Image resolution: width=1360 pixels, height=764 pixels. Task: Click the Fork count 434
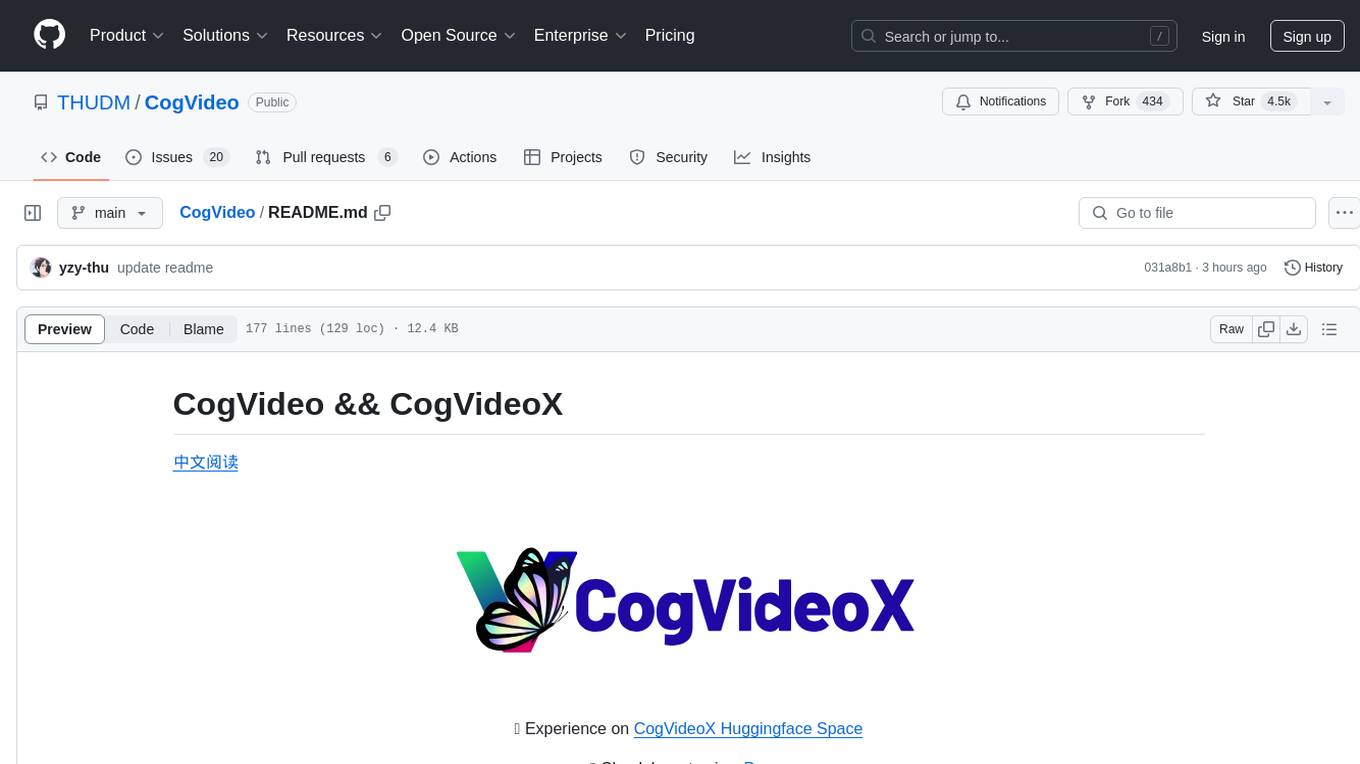1152,101
